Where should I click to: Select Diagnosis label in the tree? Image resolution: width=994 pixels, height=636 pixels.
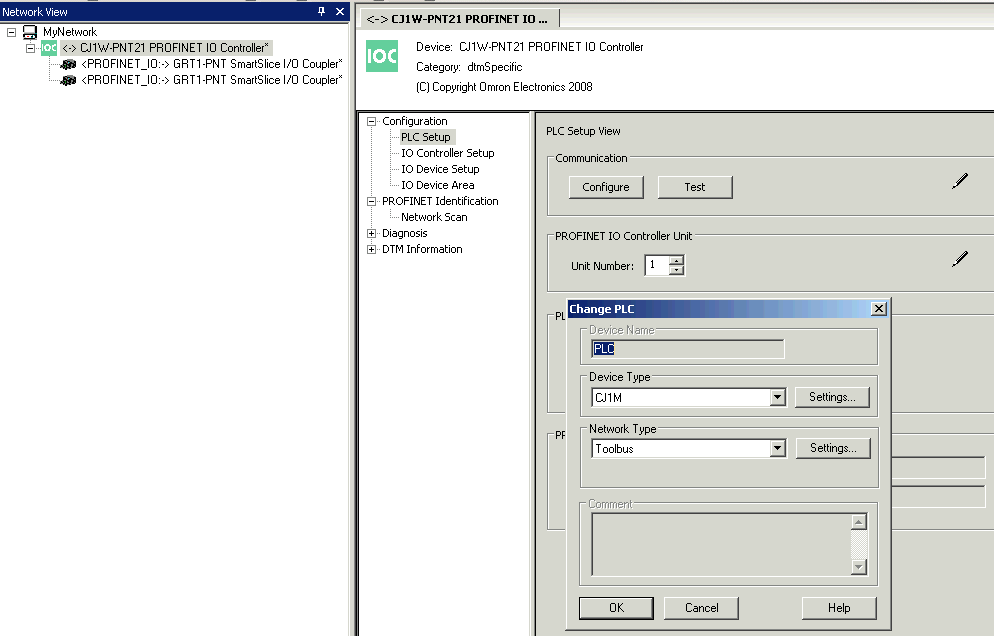(404, 233)
